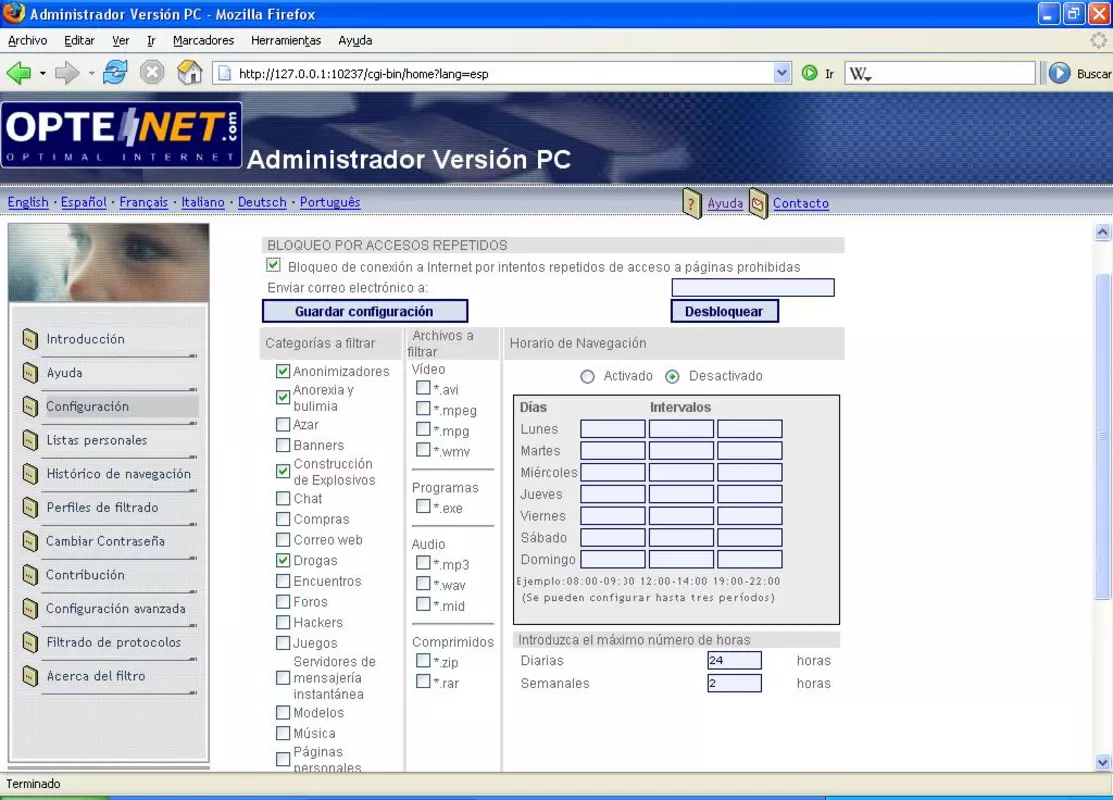
Task: Click the Ayuda question-mark book icon
Action: 692,203
